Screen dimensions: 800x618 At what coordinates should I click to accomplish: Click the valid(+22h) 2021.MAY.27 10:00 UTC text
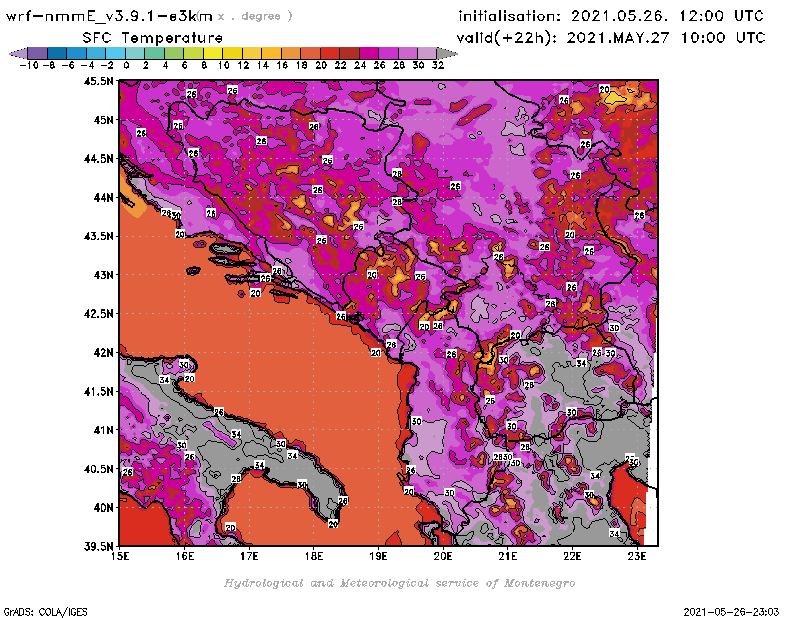[611, 38]
